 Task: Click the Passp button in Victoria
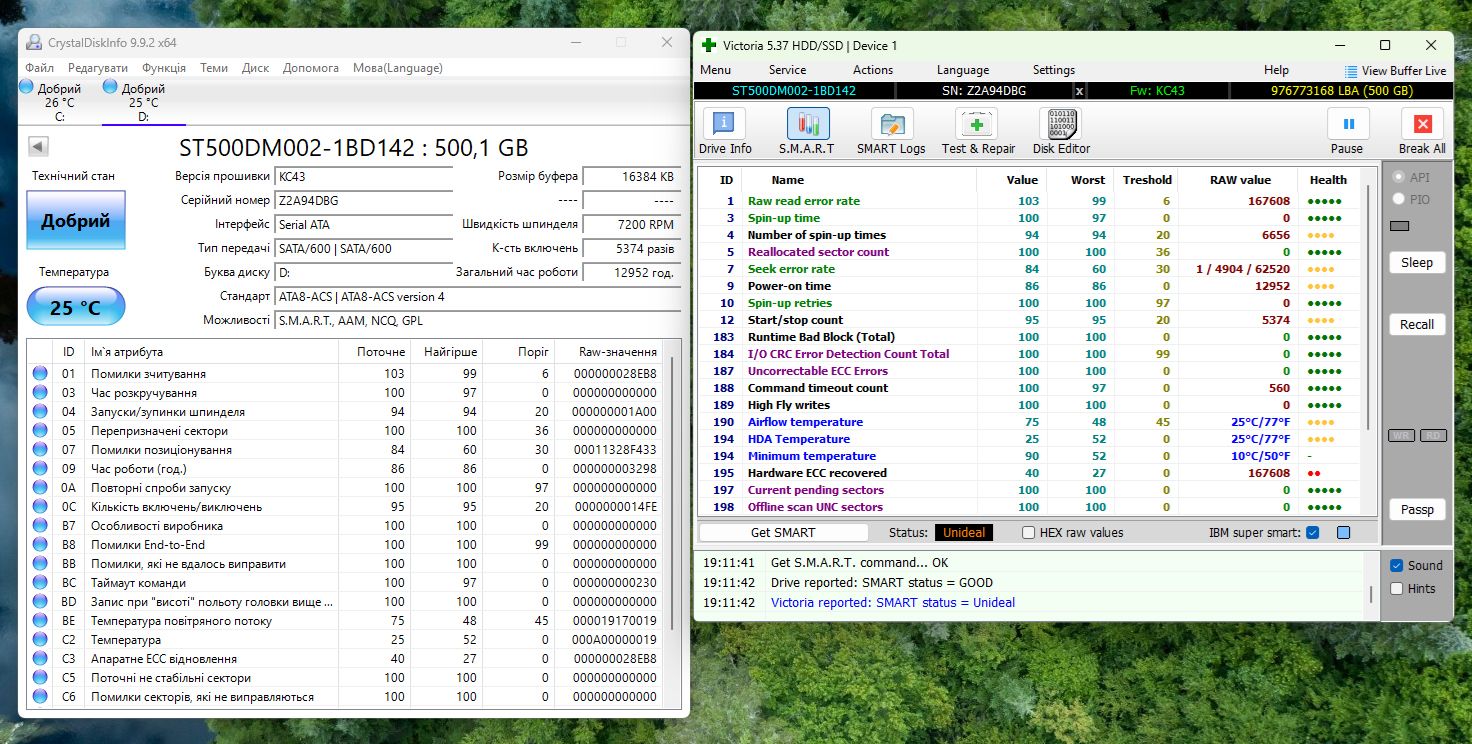point(1417,510)
